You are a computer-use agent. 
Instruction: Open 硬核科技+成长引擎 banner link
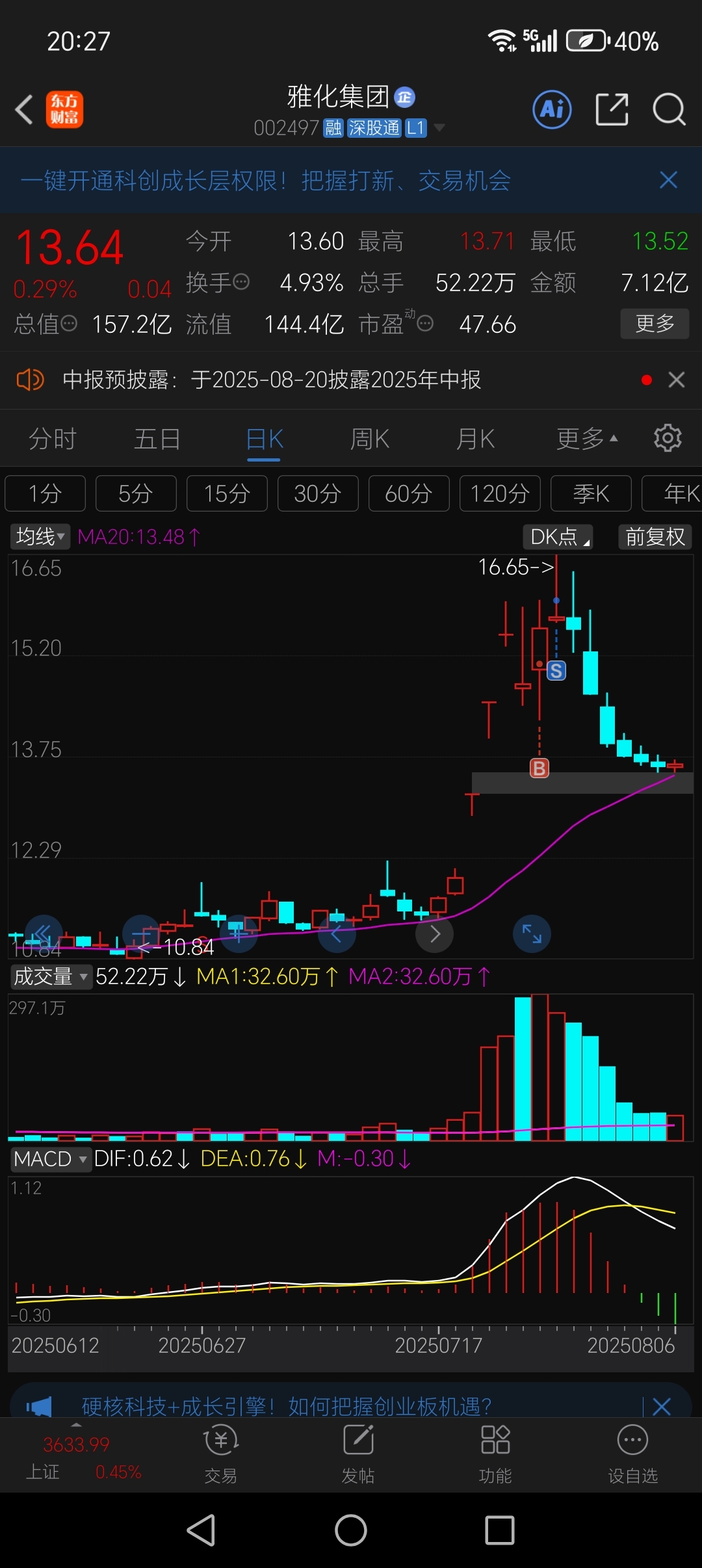pos(286,1407)
